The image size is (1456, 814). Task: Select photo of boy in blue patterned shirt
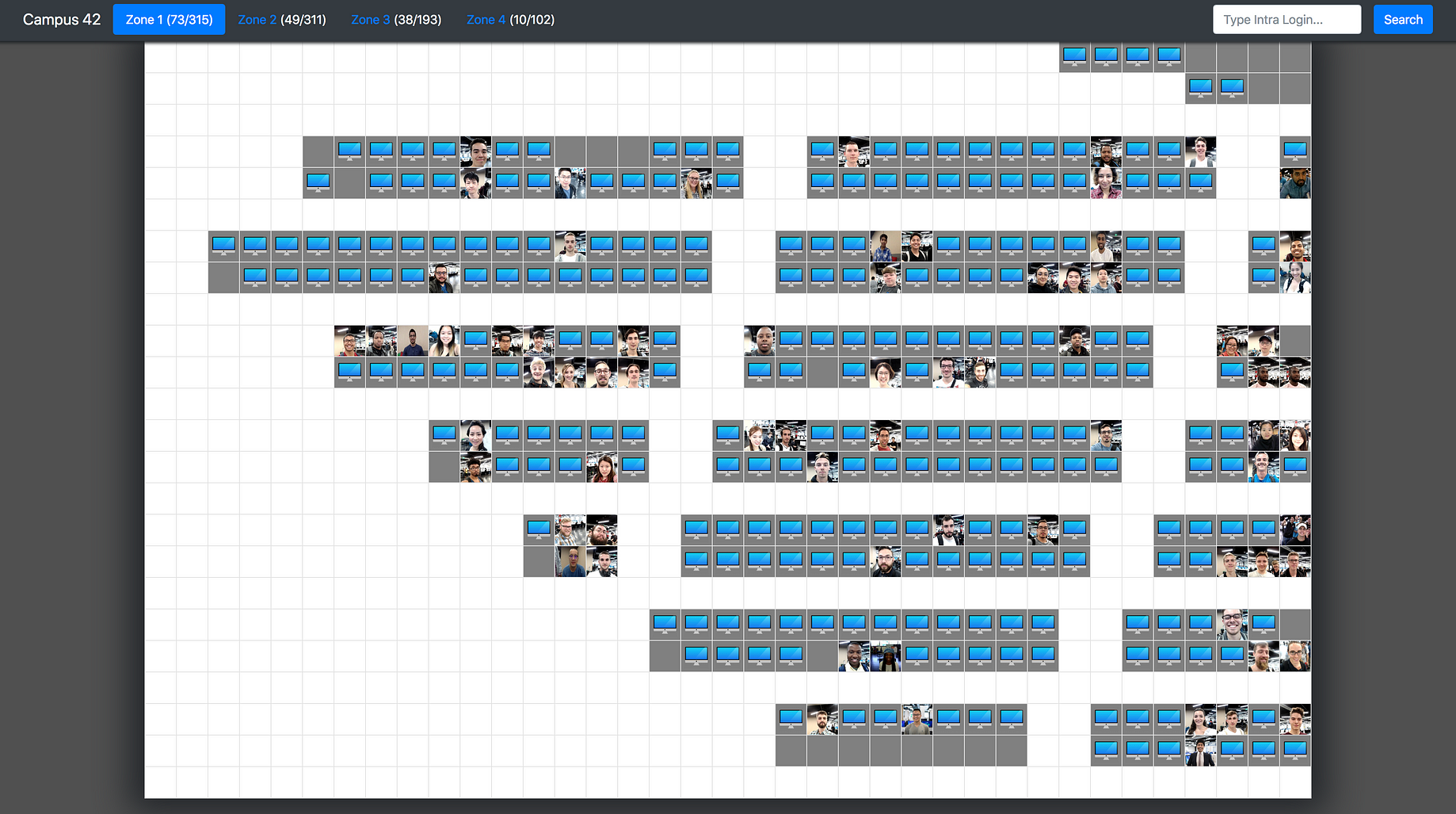[x=886, y=246]
